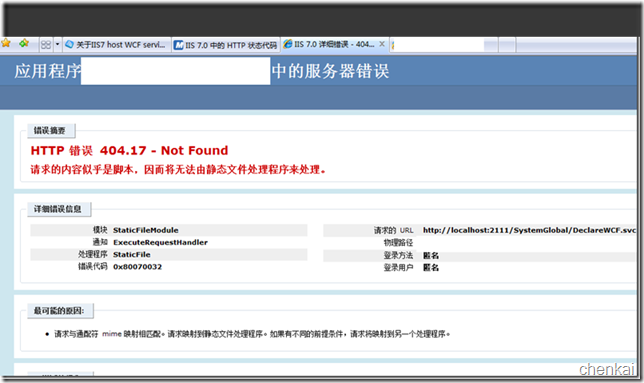This screenshot has height=383, width=644.
Task: Expand the tab list dropdown arrow
Action: pos(58,44)
